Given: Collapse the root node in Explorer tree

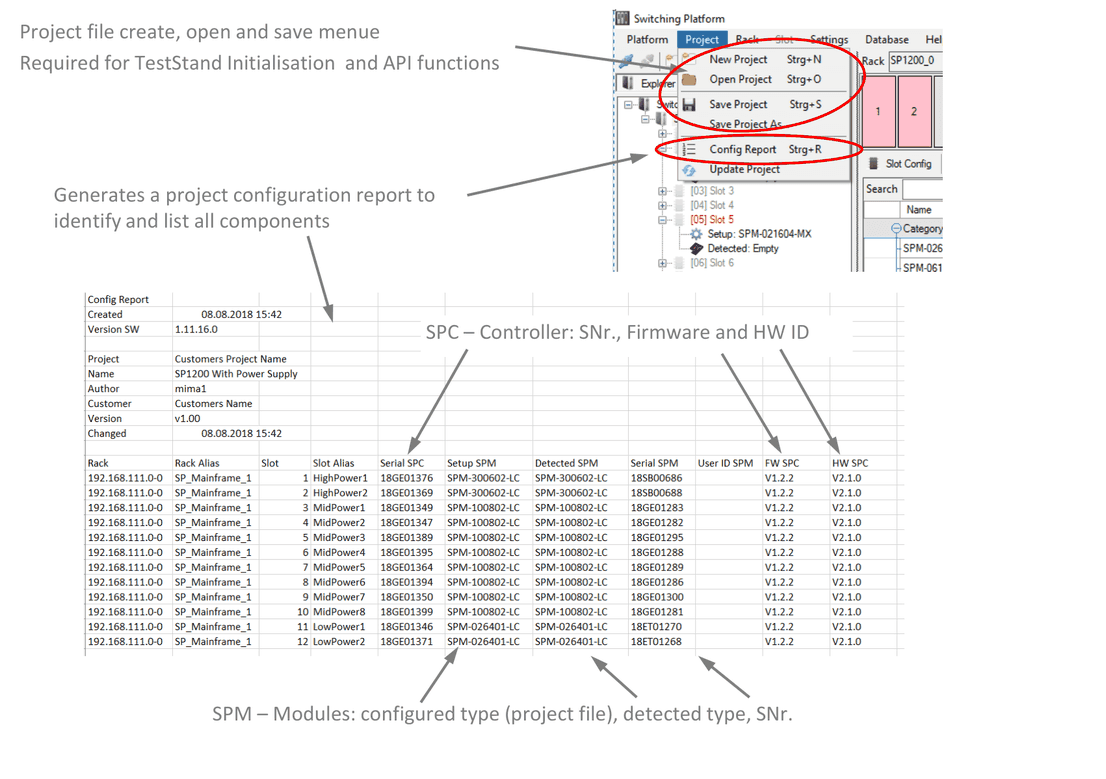Looking at the screenshot, I should point(628,104).
